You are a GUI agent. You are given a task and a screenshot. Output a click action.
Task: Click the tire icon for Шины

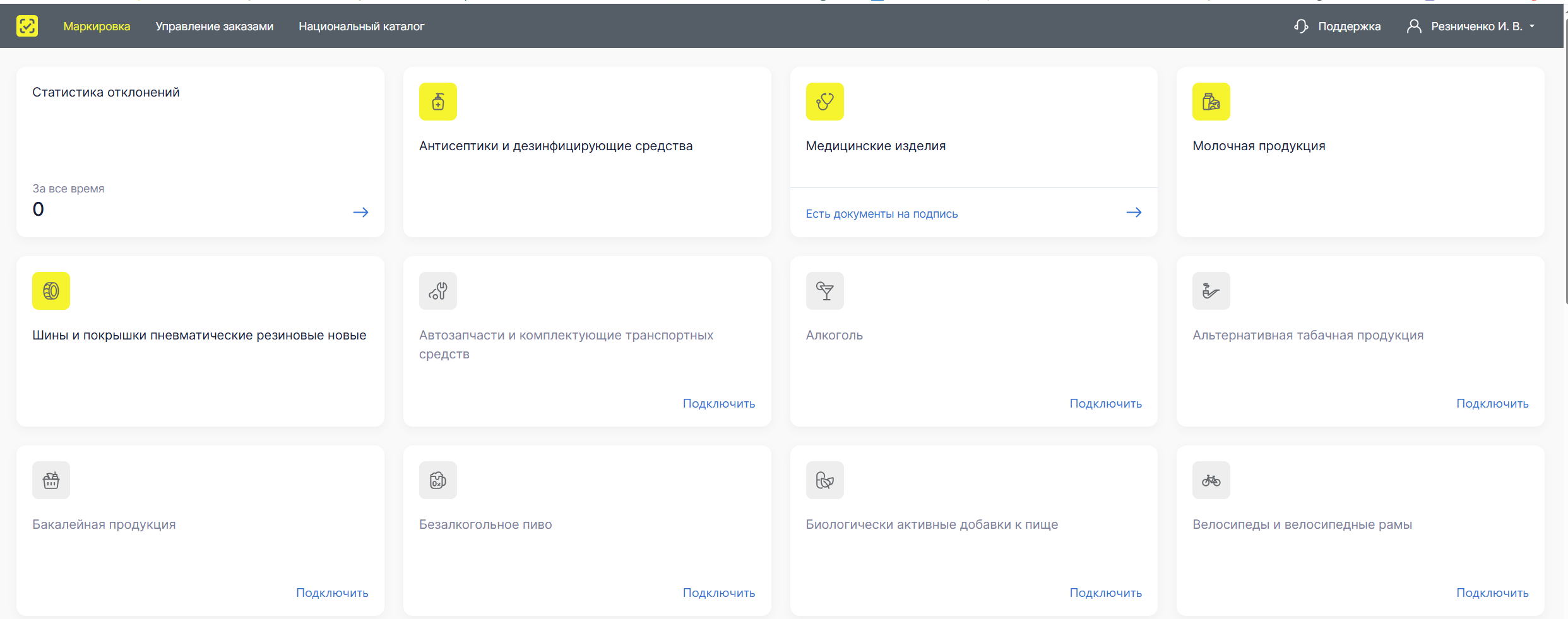click(51, 291)
